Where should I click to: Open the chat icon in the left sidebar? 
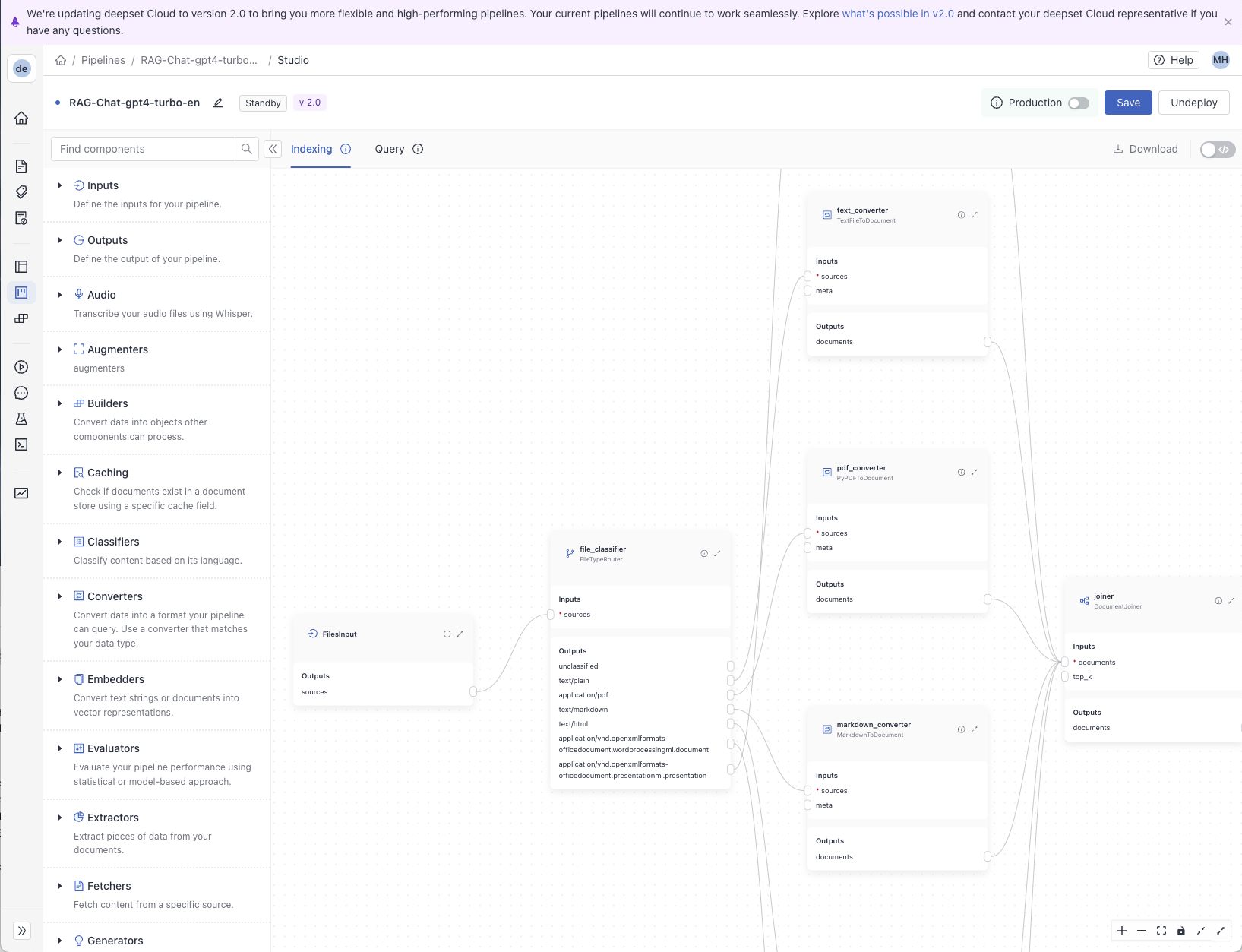(x=21, y=393)
